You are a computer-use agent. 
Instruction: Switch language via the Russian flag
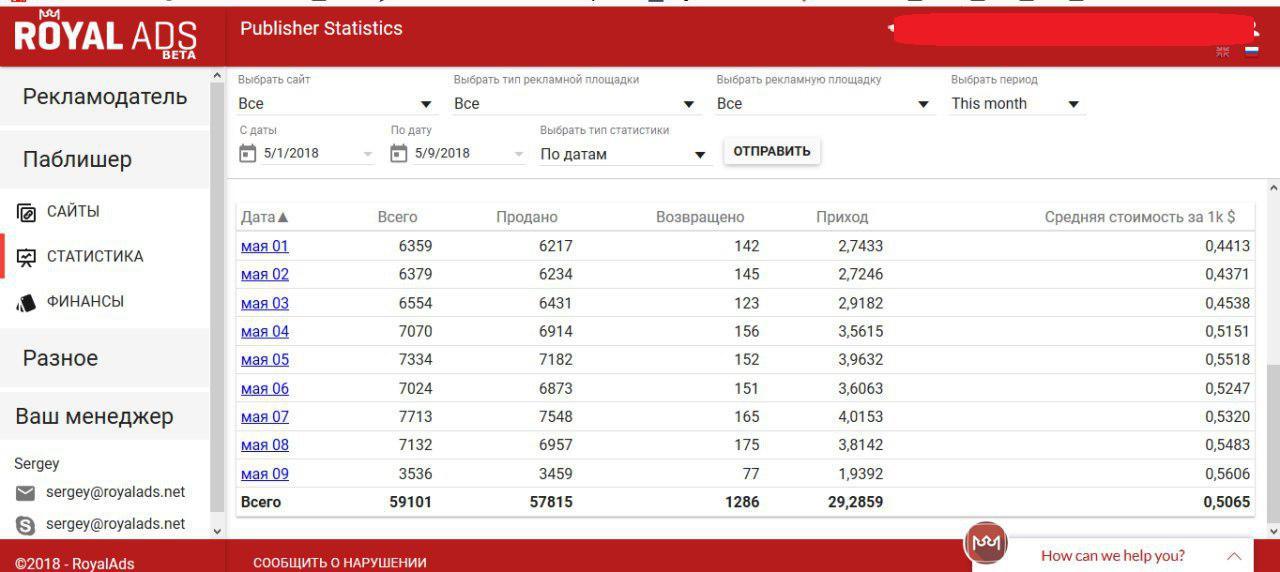1251,51
